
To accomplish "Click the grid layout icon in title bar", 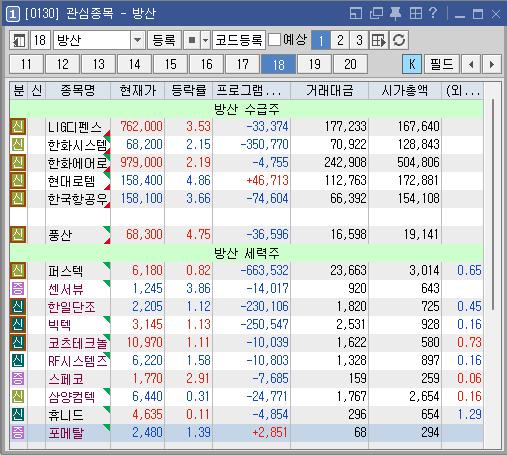I will tap(415, 14).
